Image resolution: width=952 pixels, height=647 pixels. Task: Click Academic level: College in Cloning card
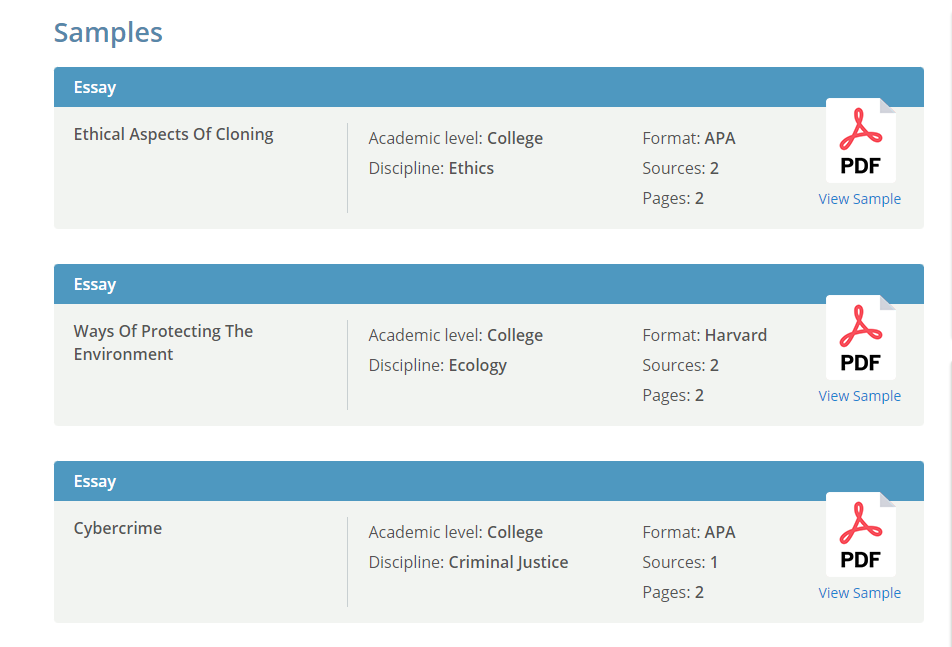click(455, 138)
